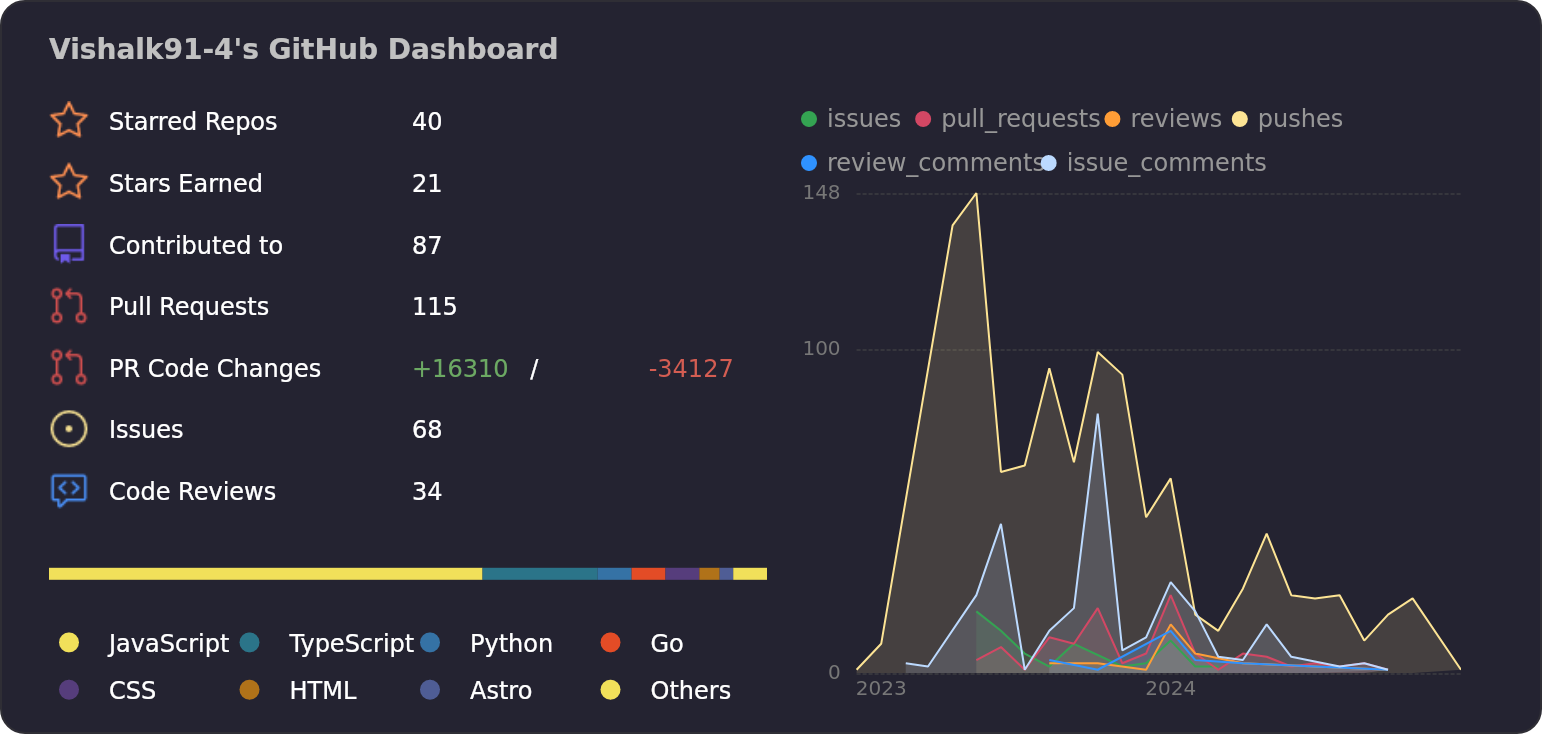Click the Pull Requests label
The image size is (1542, 734).
[189, 307]
